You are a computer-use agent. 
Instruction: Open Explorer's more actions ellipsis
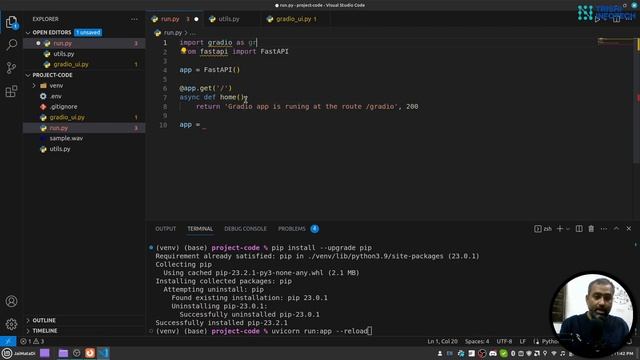click(134, 19)
